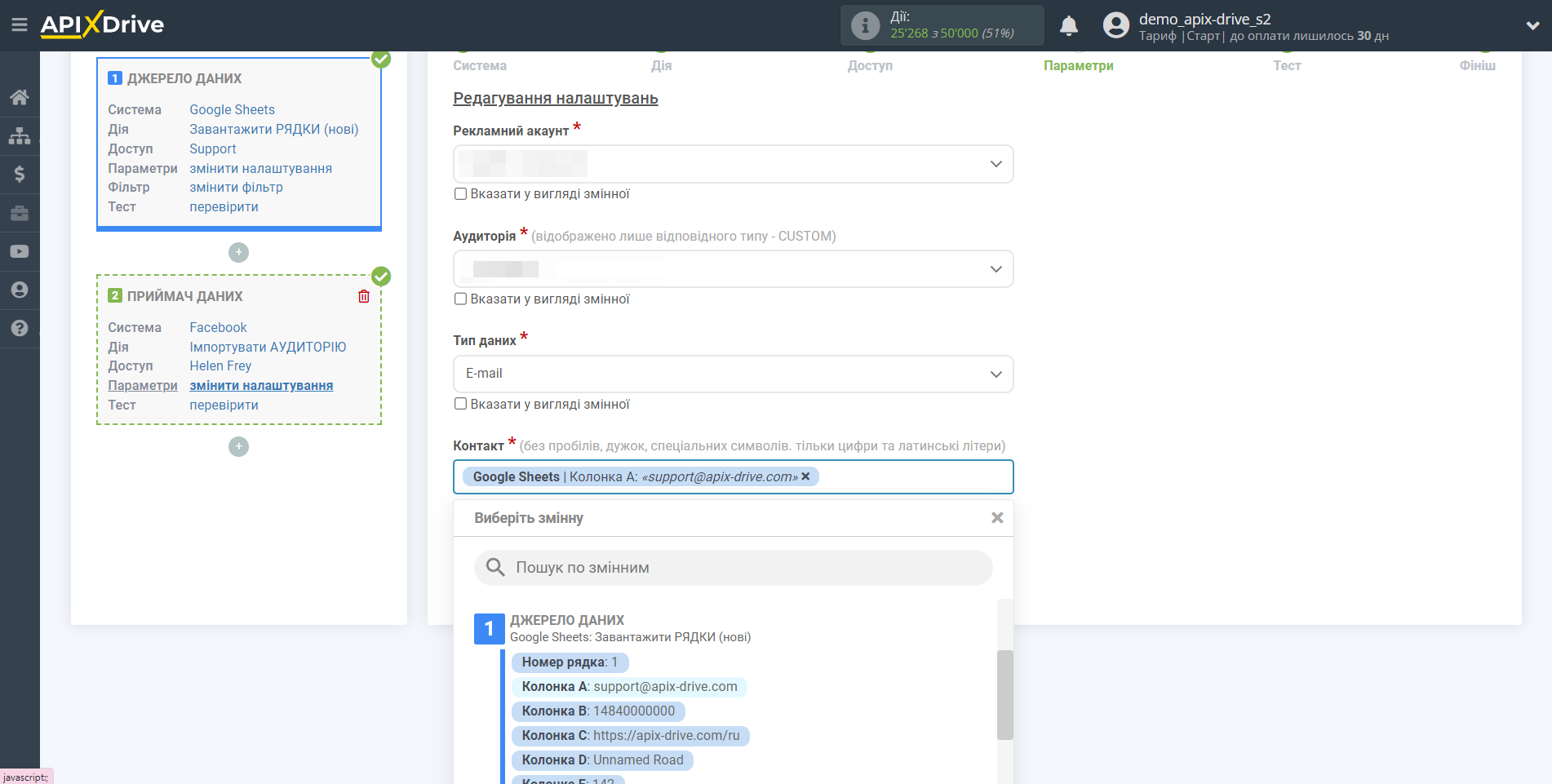The width and height of the screenshot is (1552, 784).
Task: Select variable Колонка C apix-drive.com/ru
Action: pos(631,736)
